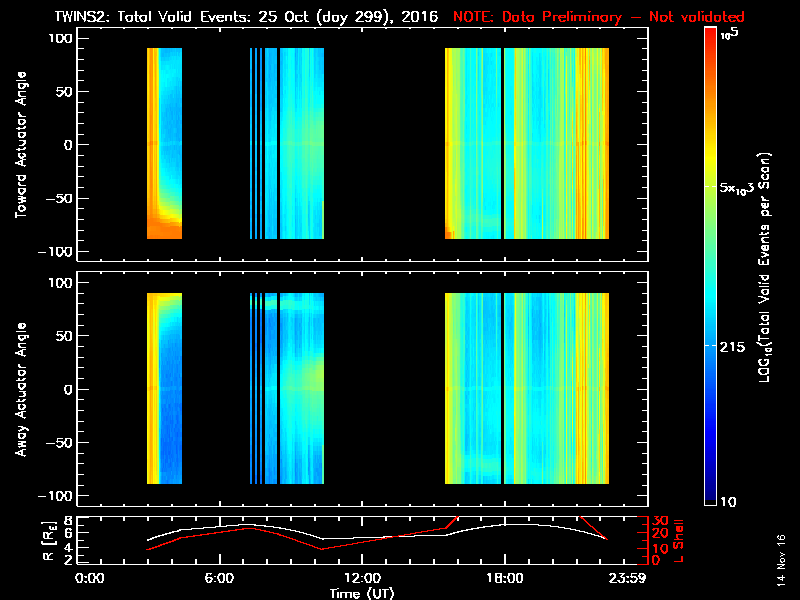Click the vertical color scale bar
Viewport: 800px width, 600px height.
[x=710, y=268]
